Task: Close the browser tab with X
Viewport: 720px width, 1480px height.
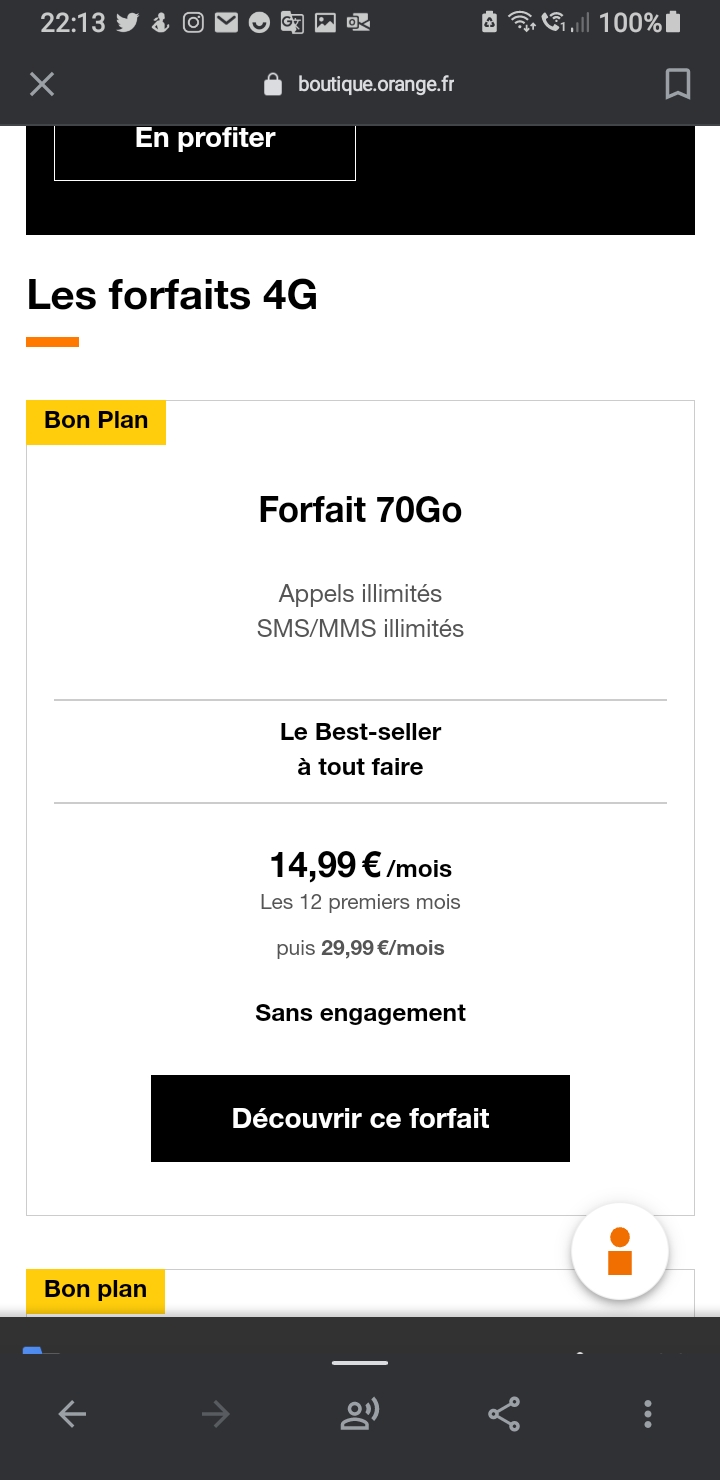Action: click(42, 85)
